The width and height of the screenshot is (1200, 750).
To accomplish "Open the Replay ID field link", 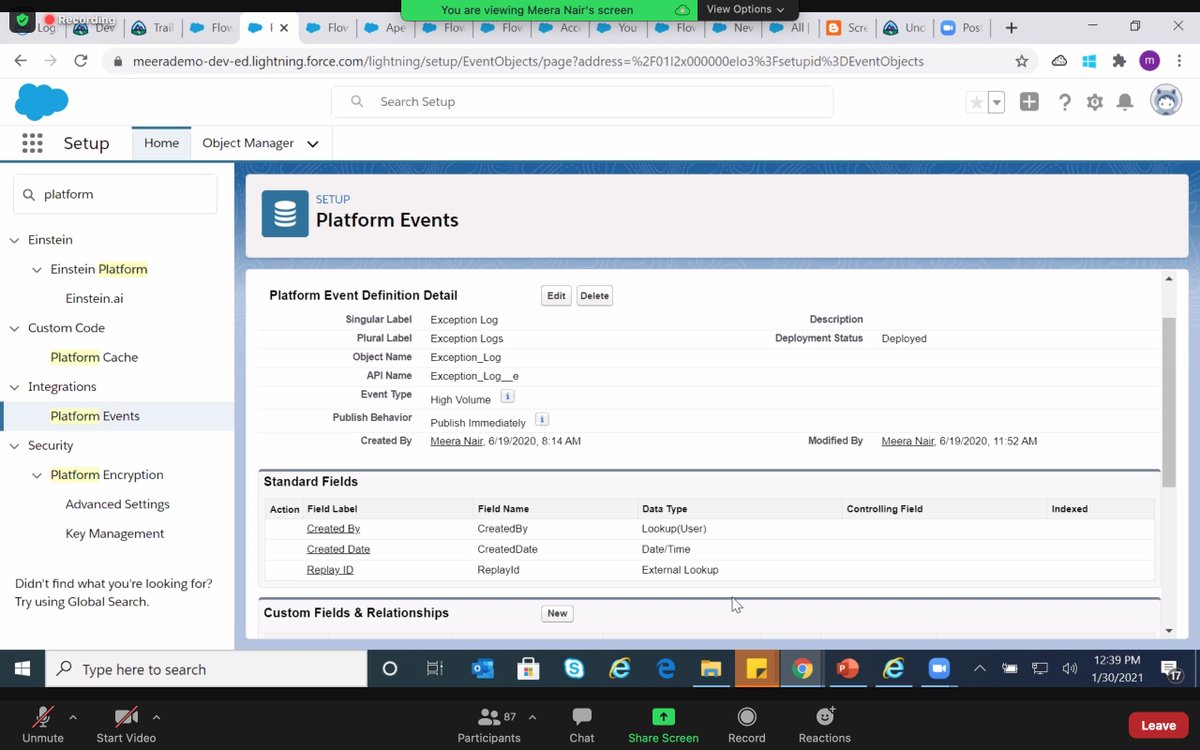I will 330,570.
